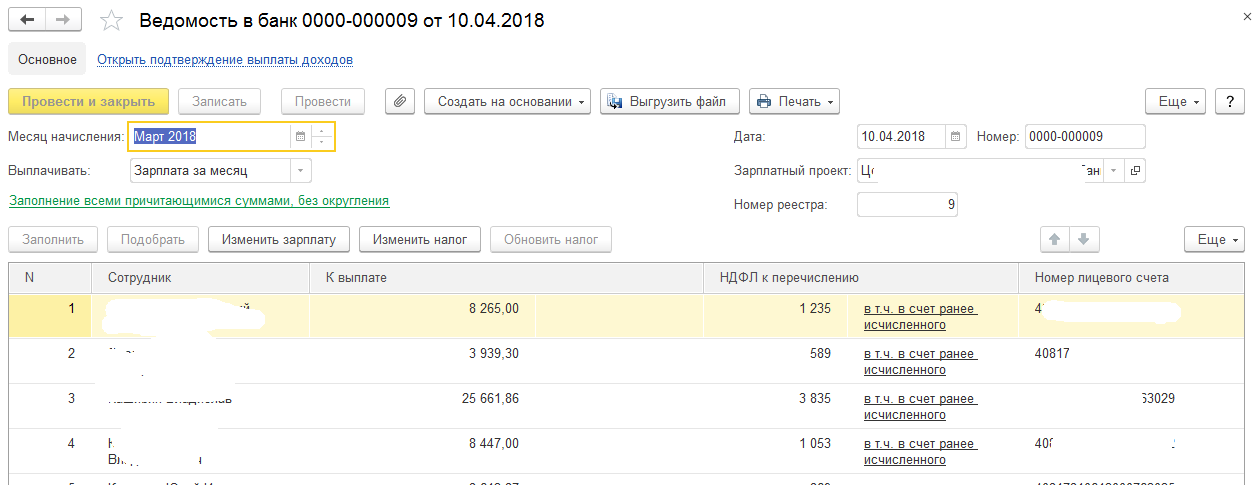Expand the Выплачивать dropdown list

tap(301, 171)
